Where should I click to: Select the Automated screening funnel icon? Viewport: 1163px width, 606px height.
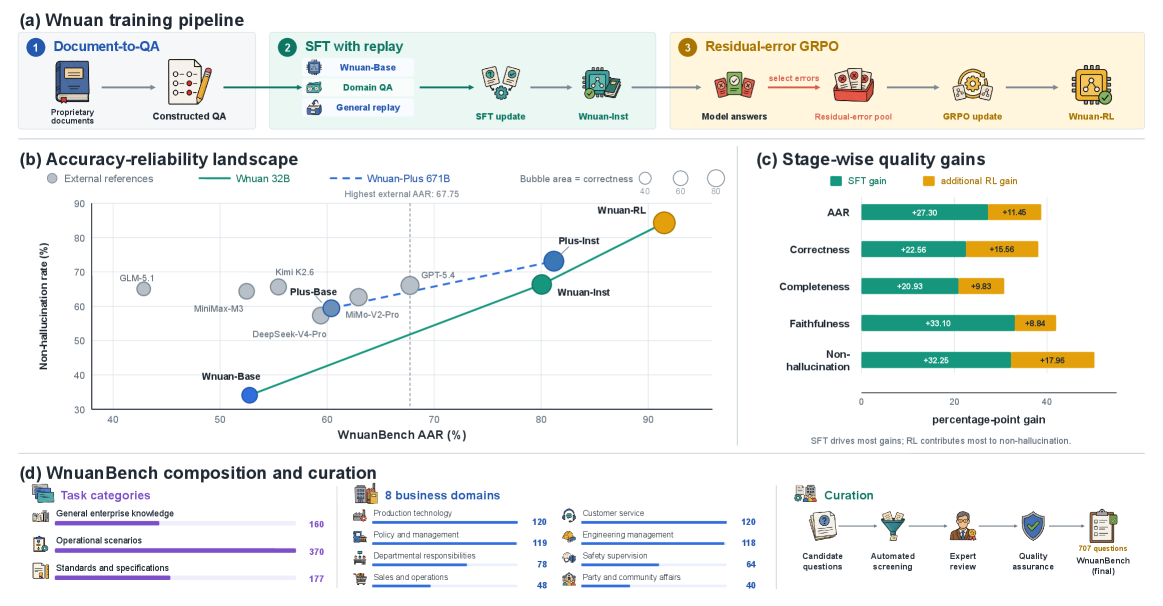pos(892,527)
